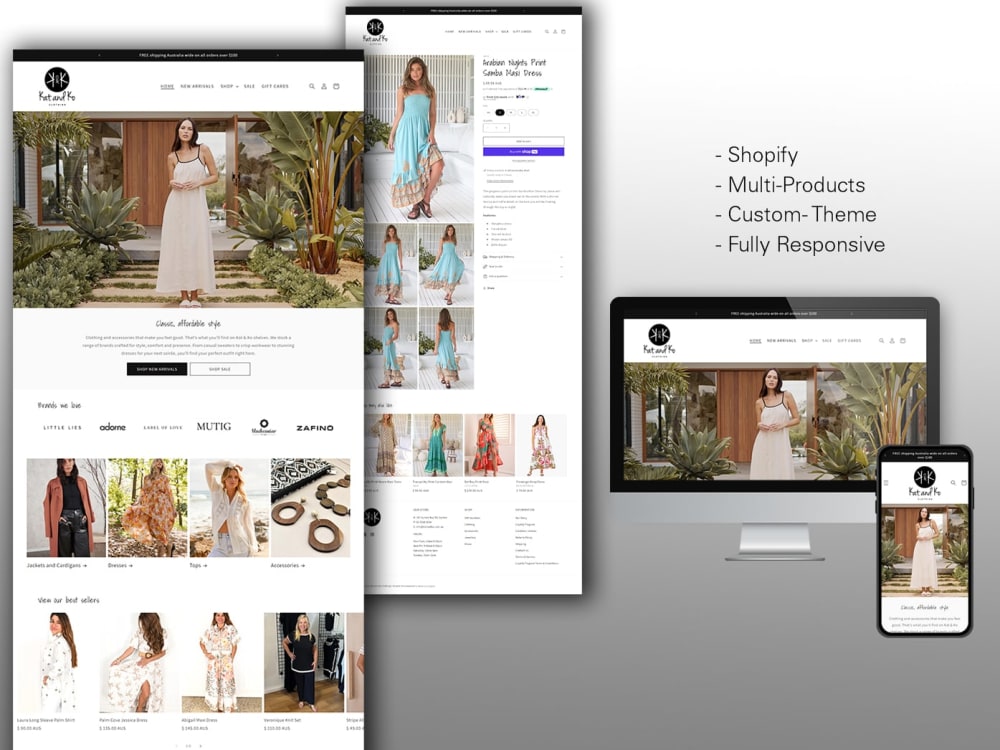1000x750 pixels.
Task: Expand Shipping & Delivery section on product page
Action: pyautogui.click(x=523, y=257)
